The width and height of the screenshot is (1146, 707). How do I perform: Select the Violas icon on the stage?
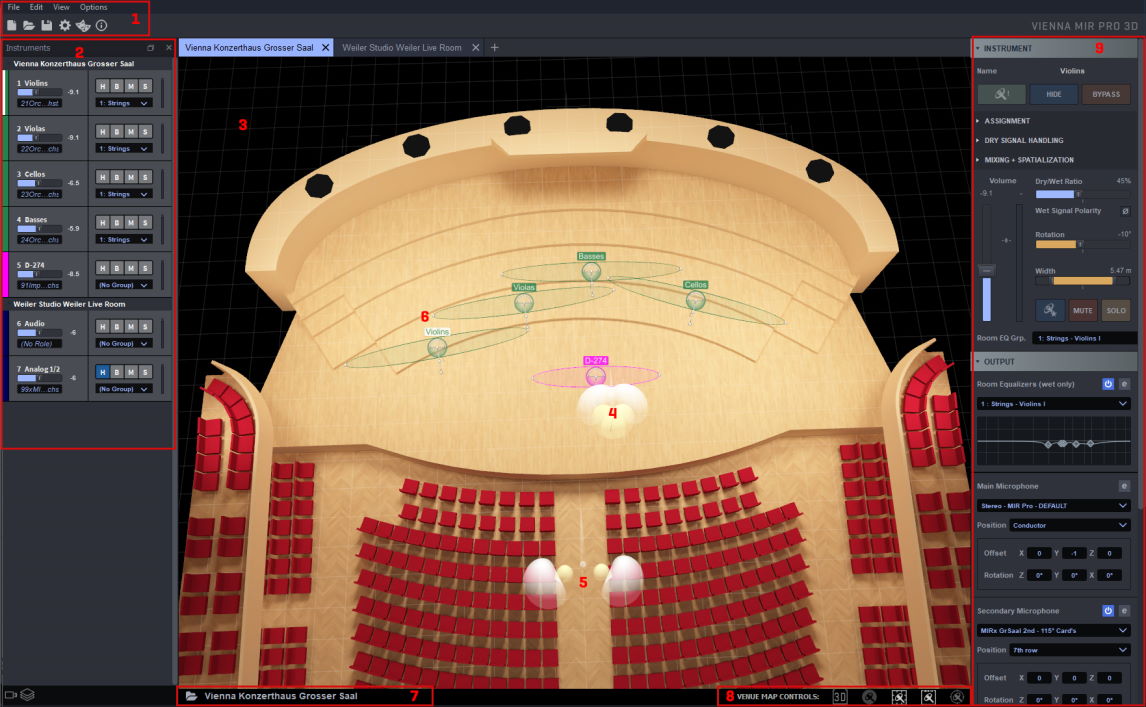[x=524, y=303]
